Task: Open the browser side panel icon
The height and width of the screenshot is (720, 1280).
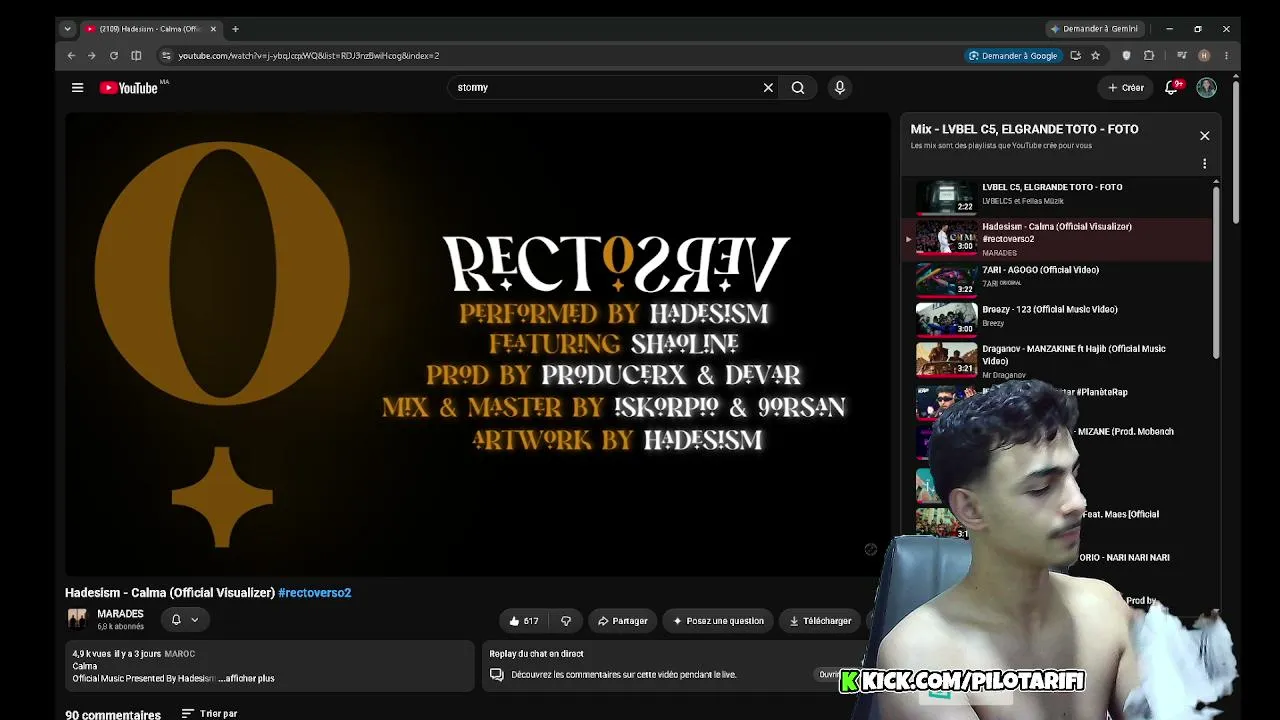Action: pyautogui.click(x=136, y=56)
